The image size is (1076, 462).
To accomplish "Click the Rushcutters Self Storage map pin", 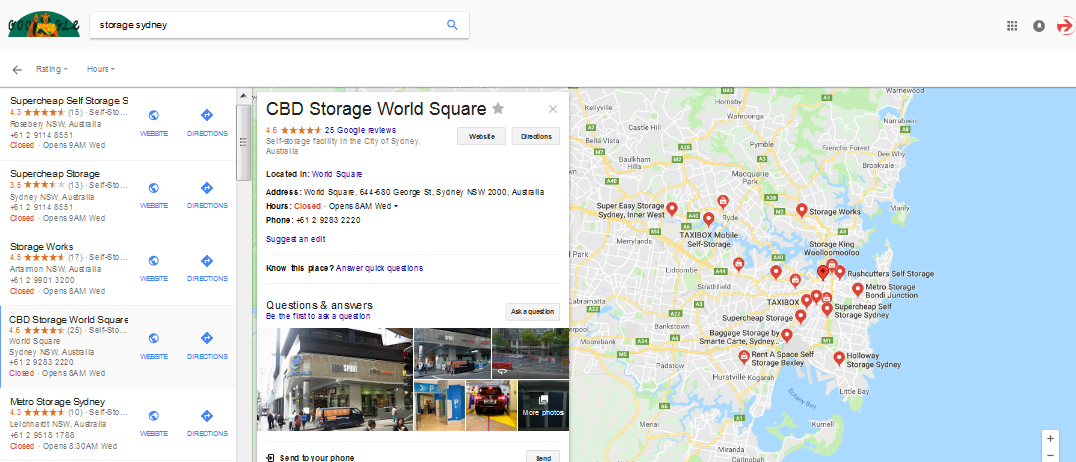I will coord(840,273).
